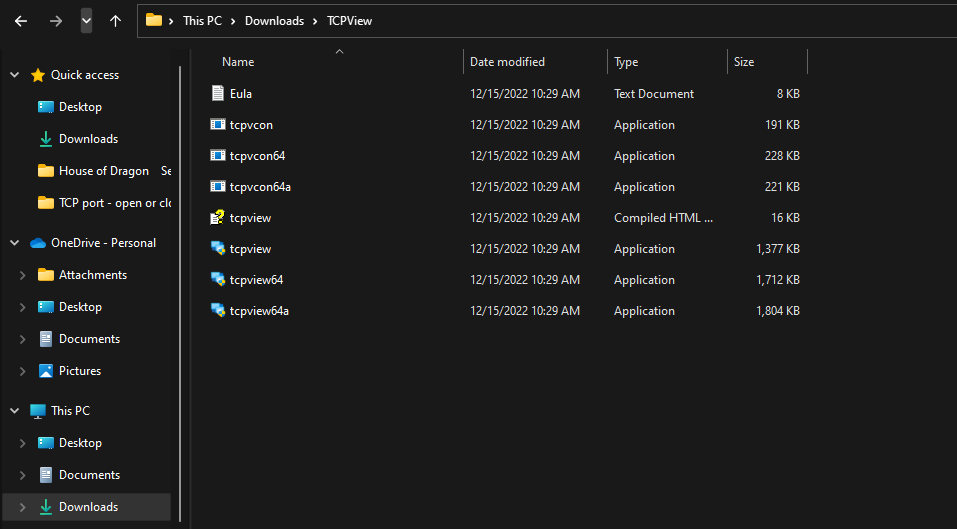Open Desktop under Quick access
The height and width of the screenshot is (529, 957).
click(x=80, y=107)
